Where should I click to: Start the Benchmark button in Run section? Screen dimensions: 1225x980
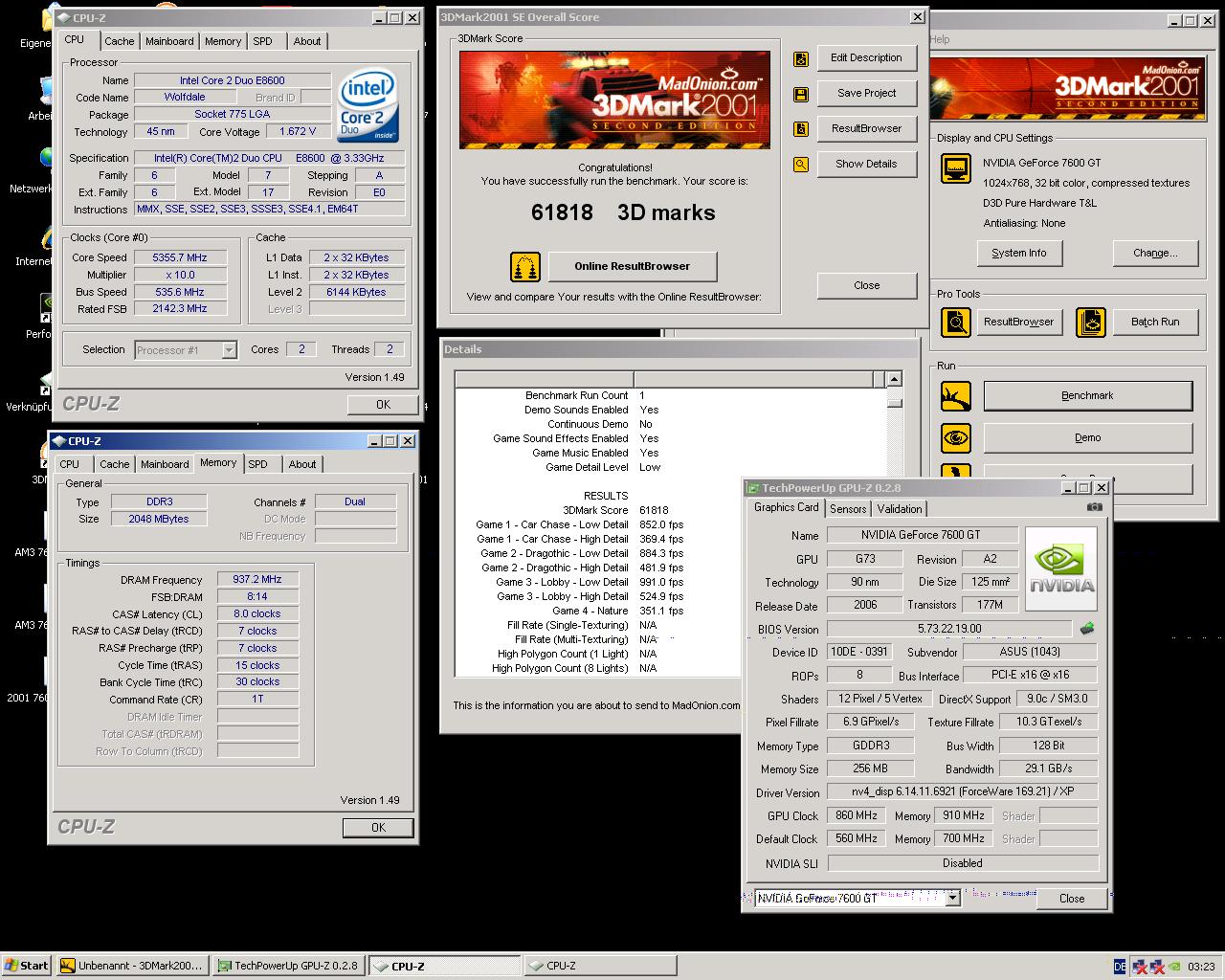pyautogui.click(x=1088, y=396)
